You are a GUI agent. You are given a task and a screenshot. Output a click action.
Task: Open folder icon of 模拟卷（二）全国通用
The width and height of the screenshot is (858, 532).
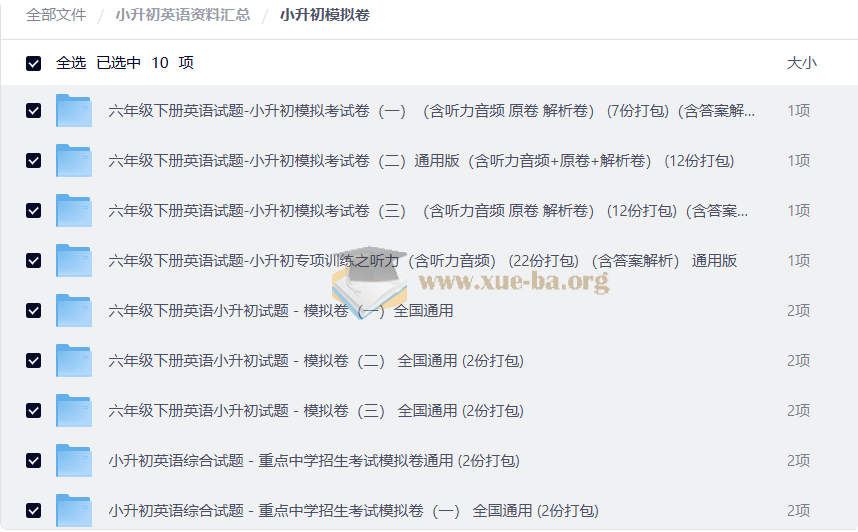pyautogui.click(x=73, y=361)
